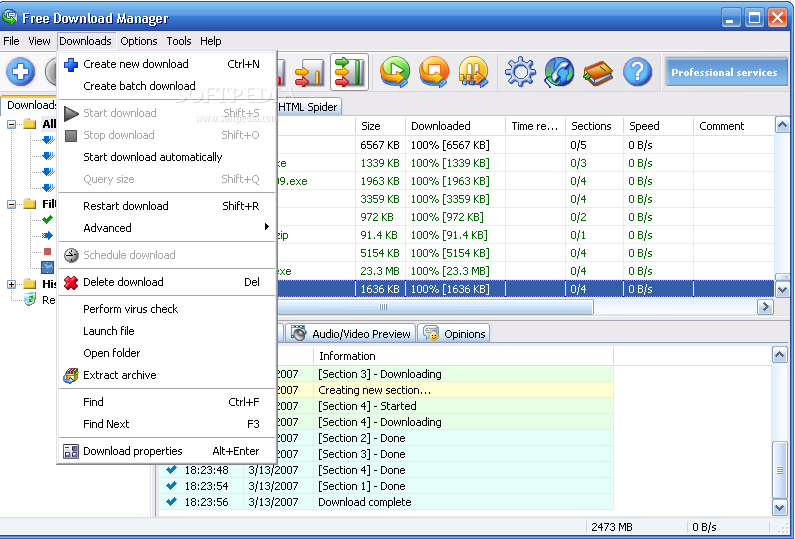Select the 6567 KB download row
Image resolution: width=795 pixels, height=539 pixels.
tap(526, 146)
